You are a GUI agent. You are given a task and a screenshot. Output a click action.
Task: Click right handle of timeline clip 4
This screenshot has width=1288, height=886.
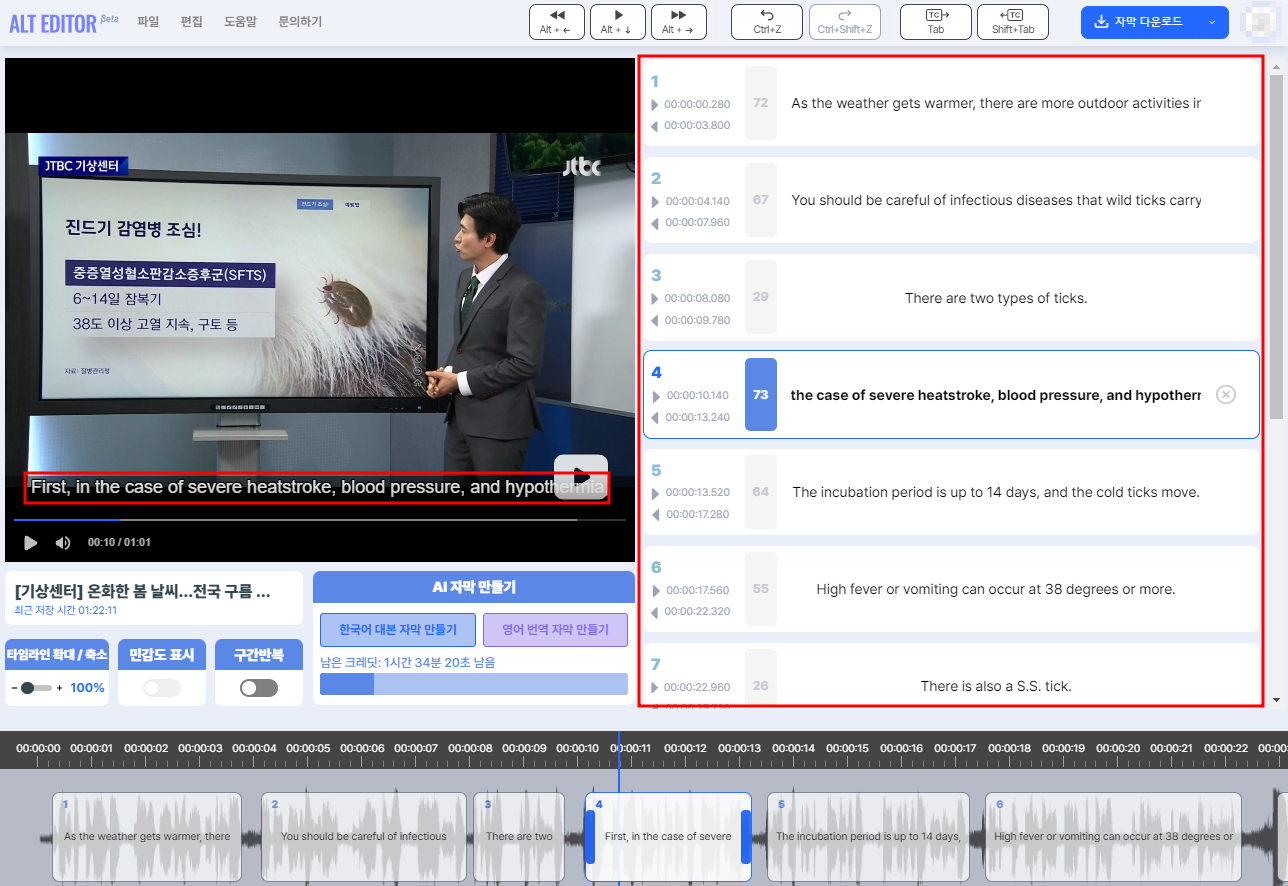click(746, 837)
